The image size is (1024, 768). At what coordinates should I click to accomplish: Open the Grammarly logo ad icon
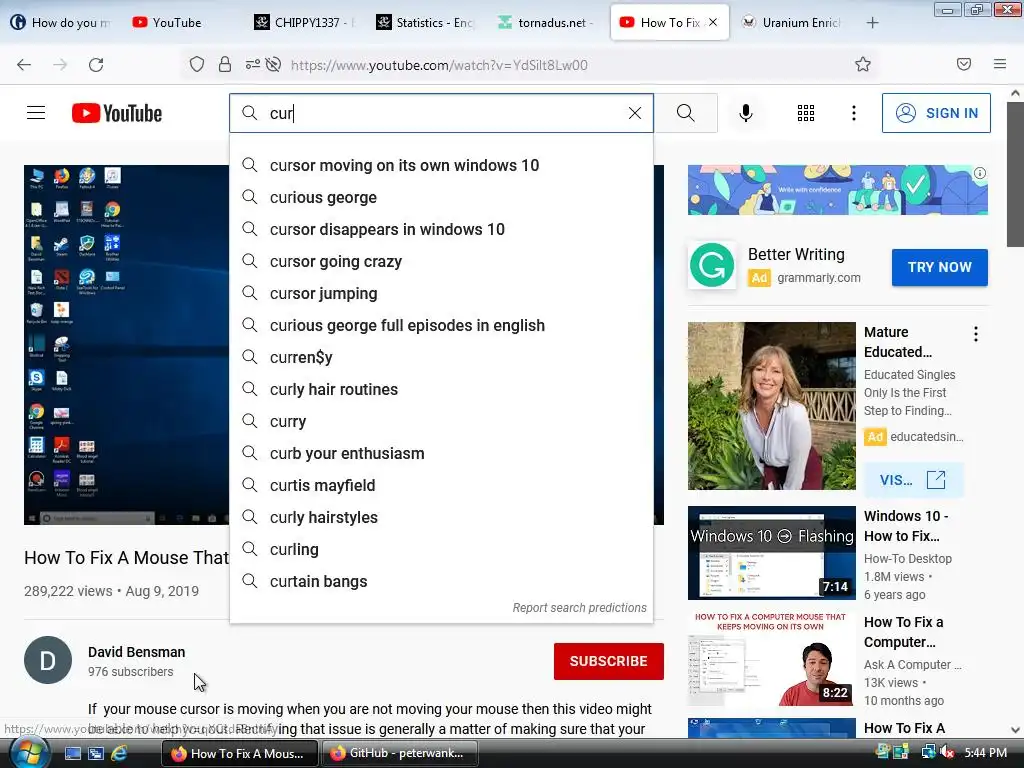tap(712, 265)
